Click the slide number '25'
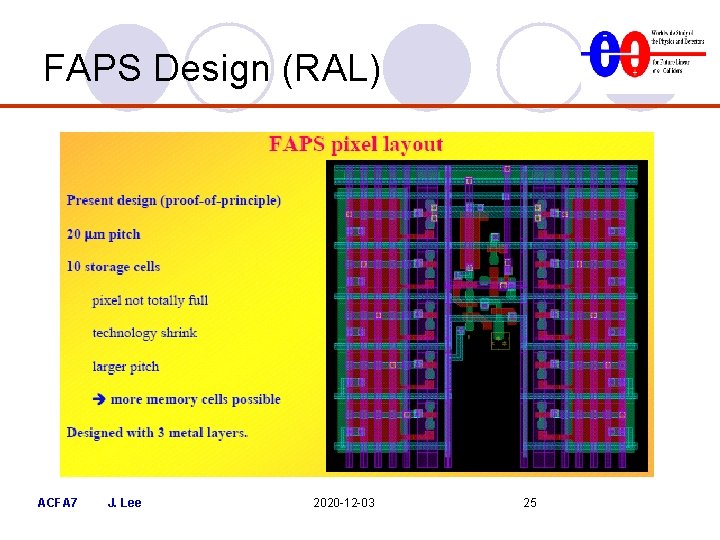The width and height of the screenshot is (720, 540). click(530, 503)
